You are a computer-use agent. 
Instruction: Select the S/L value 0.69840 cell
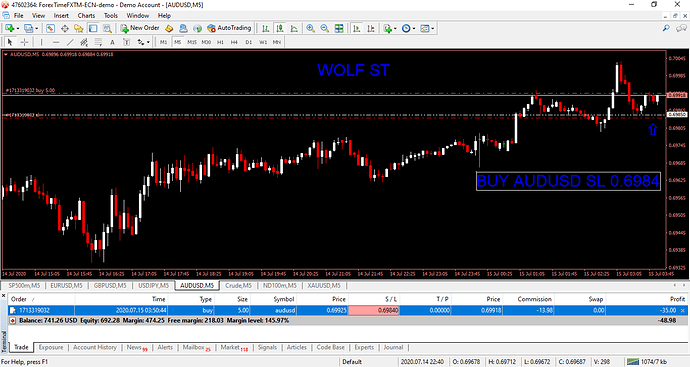374,310
